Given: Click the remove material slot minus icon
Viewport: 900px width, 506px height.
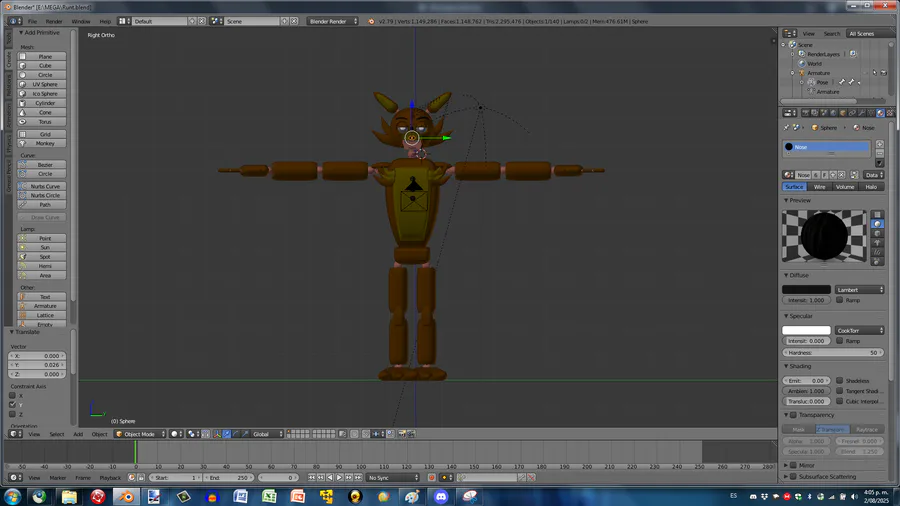Looking at the screenshot, I should coord(880,154).
